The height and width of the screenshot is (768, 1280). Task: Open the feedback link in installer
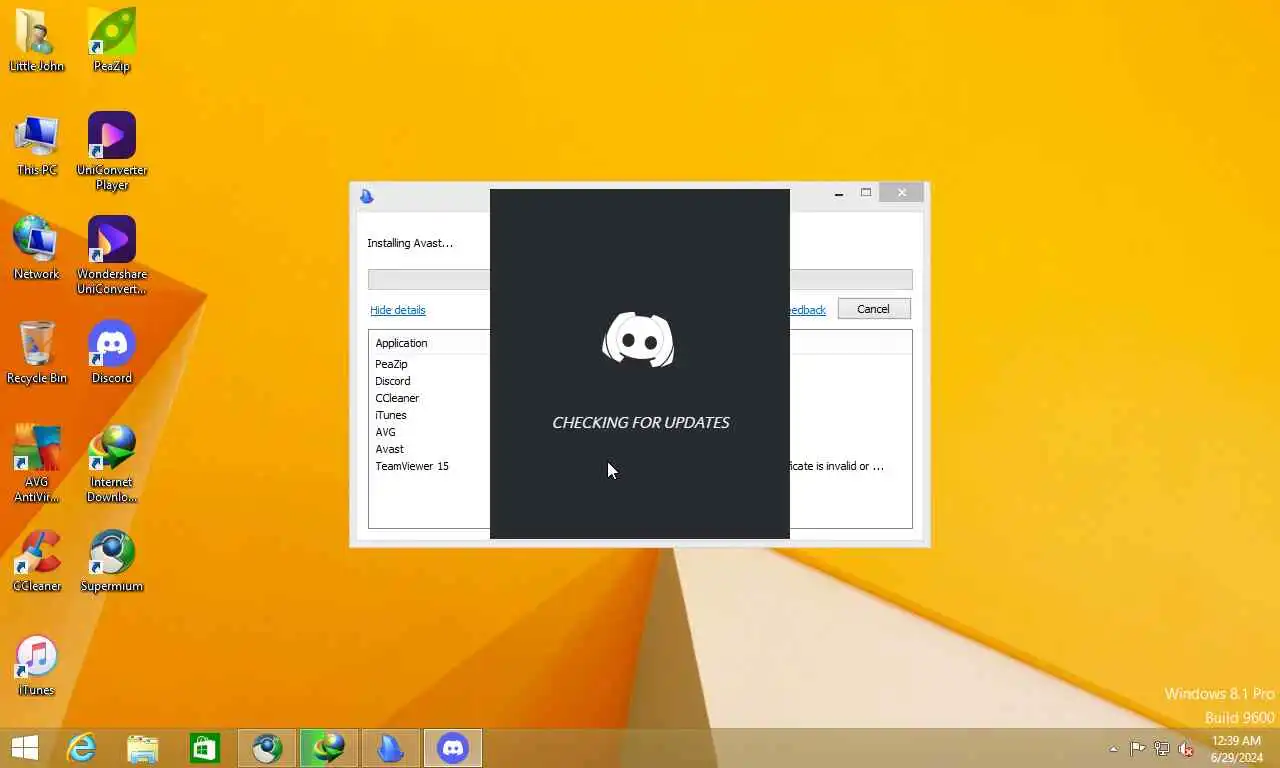808,310
